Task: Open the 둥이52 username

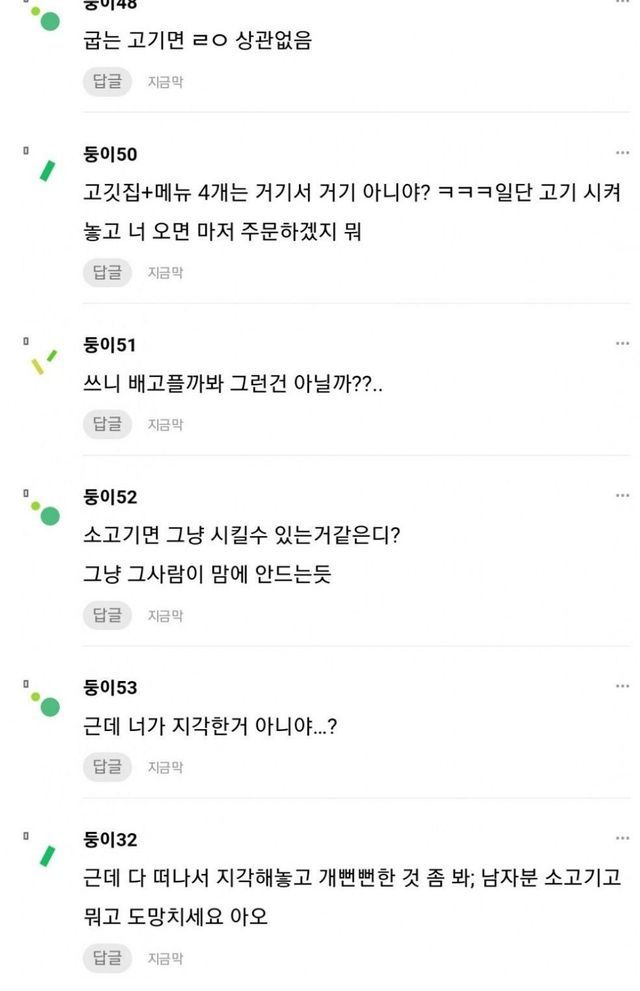Action: 111,497
